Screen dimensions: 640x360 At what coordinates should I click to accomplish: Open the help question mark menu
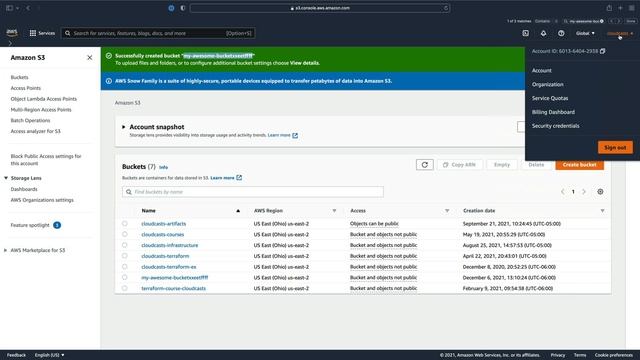pyautogui.click(x=561, y=33)
